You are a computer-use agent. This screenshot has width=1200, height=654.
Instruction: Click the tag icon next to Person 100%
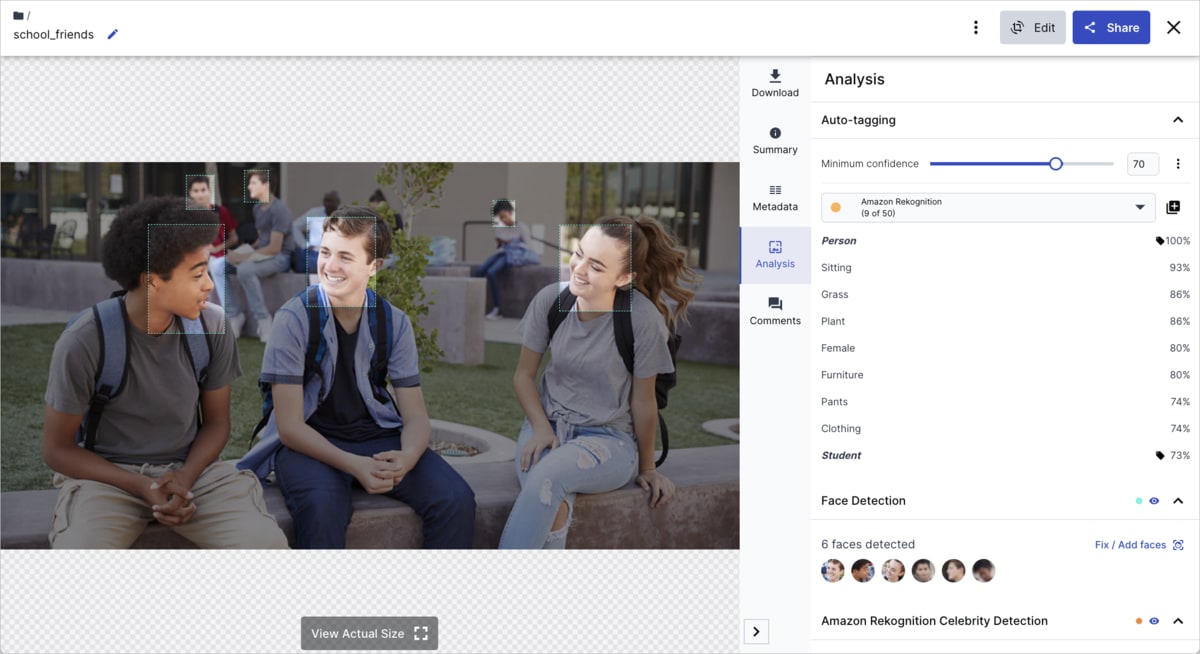click(1160, 241)
